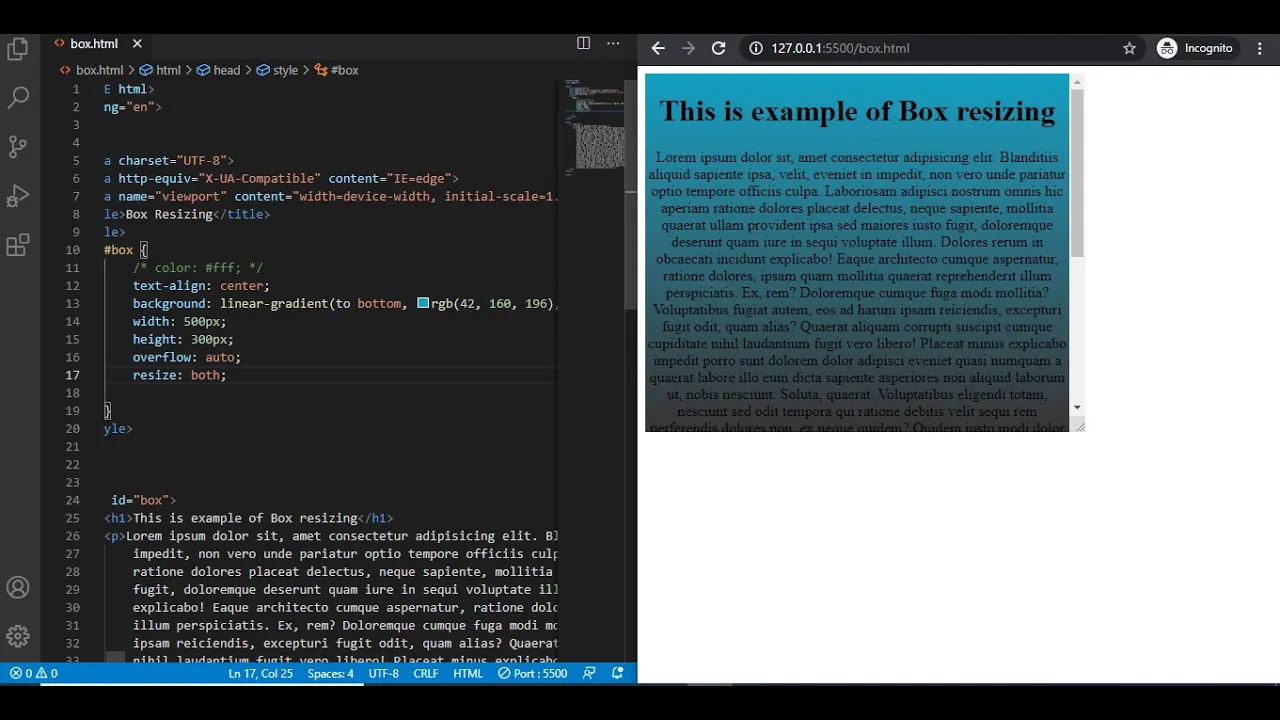Image resolution: width=1280 pixels, height=720 pixels.
Task: Click the box scrollbar down arrow
Action: tap(1077, 407)
